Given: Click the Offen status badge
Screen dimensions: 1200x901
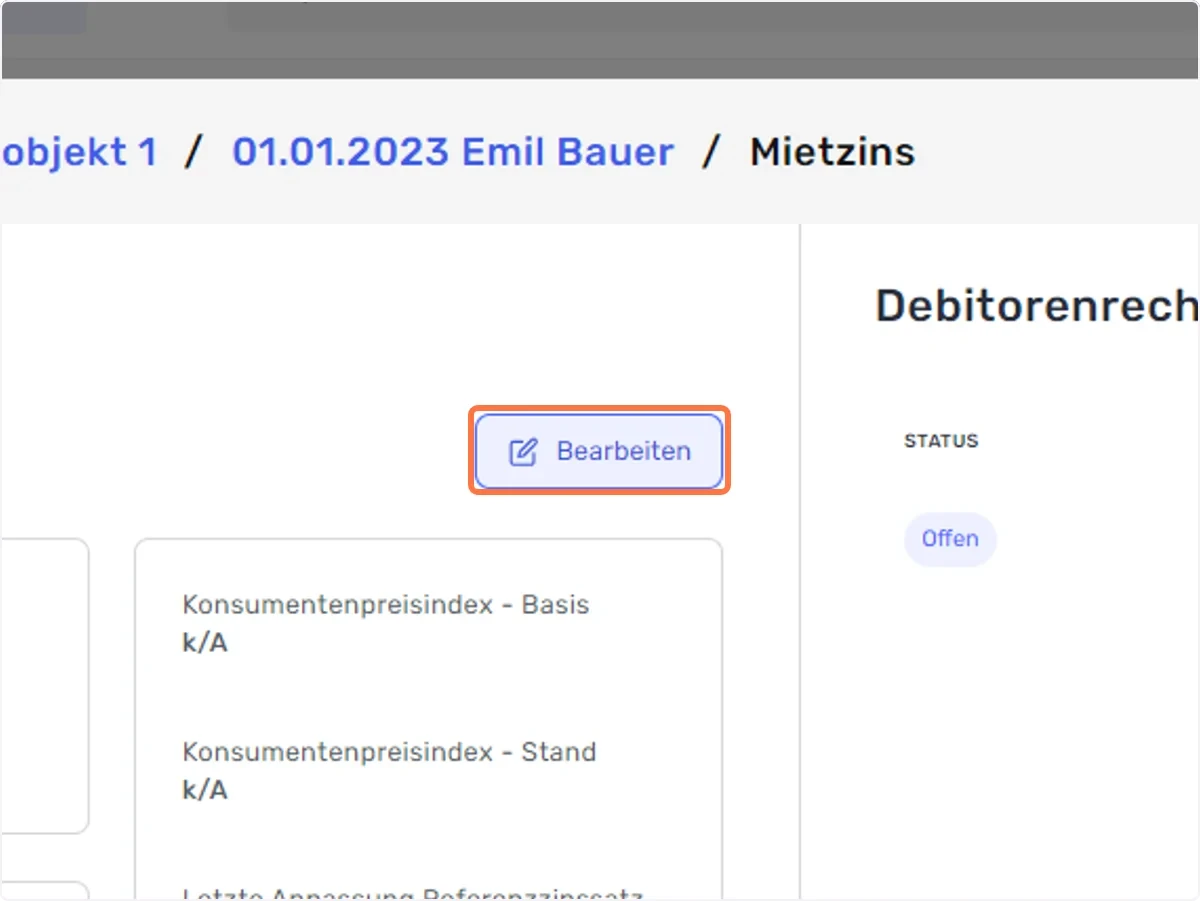Looking at the screenshot, I should click(950, 539).
